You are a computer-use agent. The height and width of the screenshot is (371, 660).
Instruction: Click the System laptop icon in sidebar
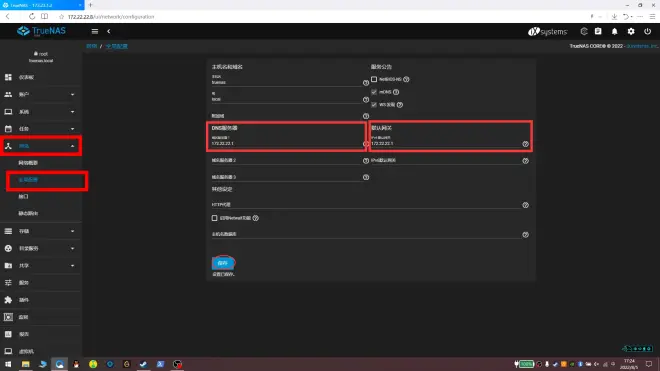[8, 112]
